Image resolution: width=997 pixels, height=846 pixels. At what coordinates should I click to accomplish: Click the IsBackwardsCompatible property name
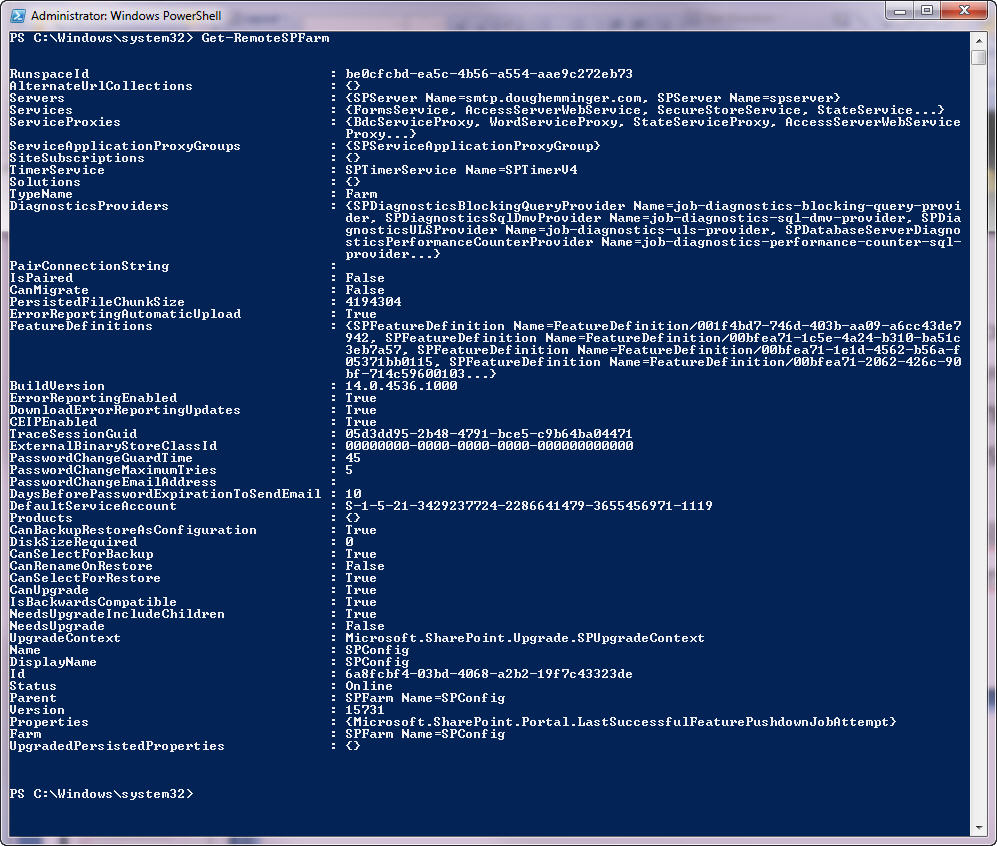tap(93, 602)
